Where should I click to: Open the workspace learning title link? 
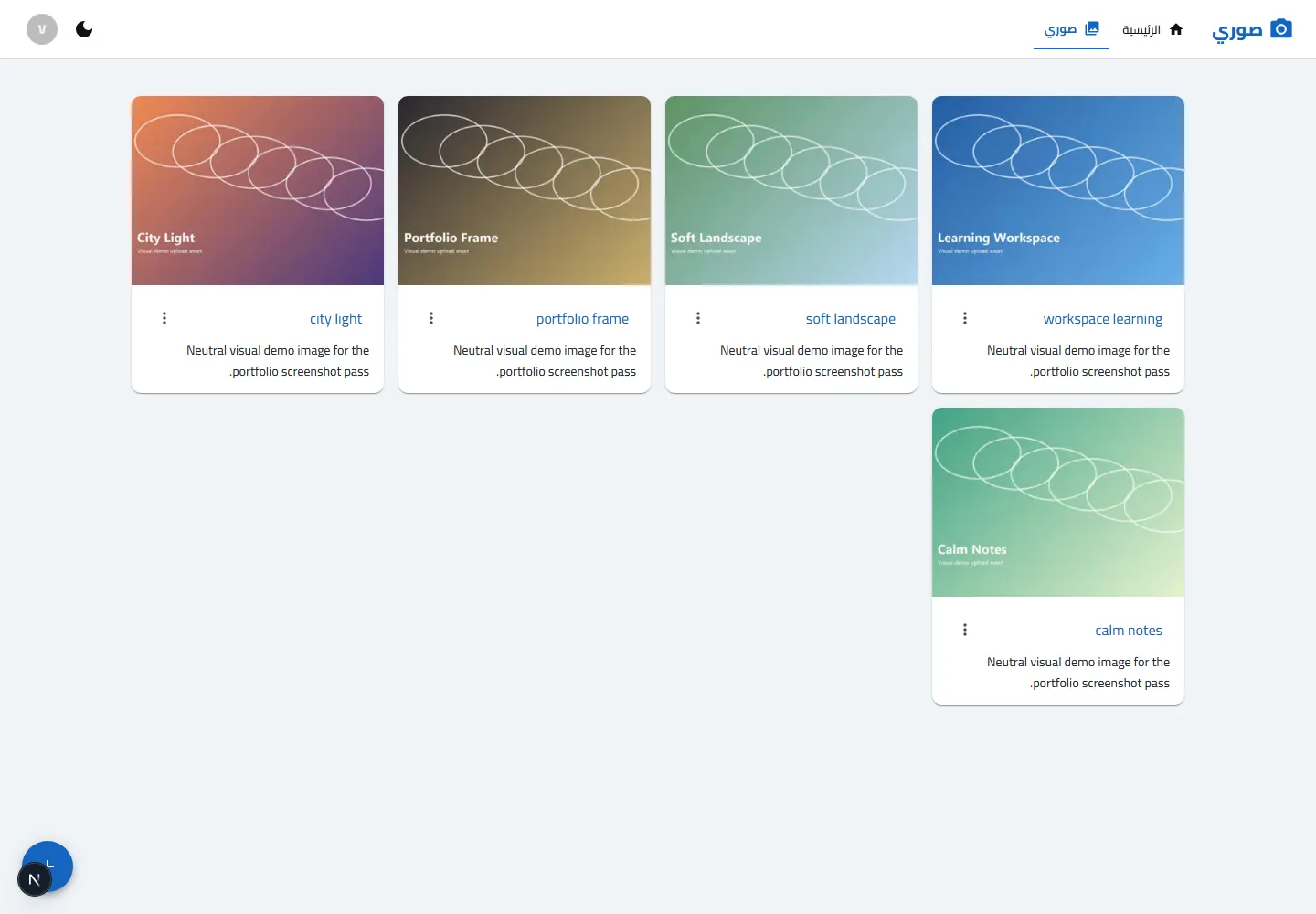point(1102,319)
